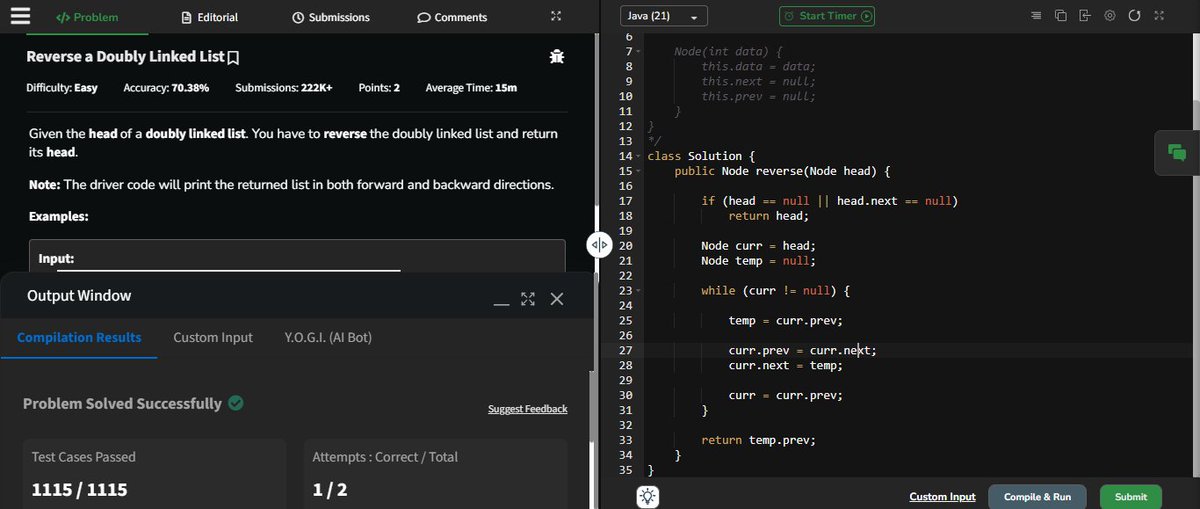This screenshot has height=509, width=1200.
Task: Submit the solution
Action: [x=1131, y=497]
